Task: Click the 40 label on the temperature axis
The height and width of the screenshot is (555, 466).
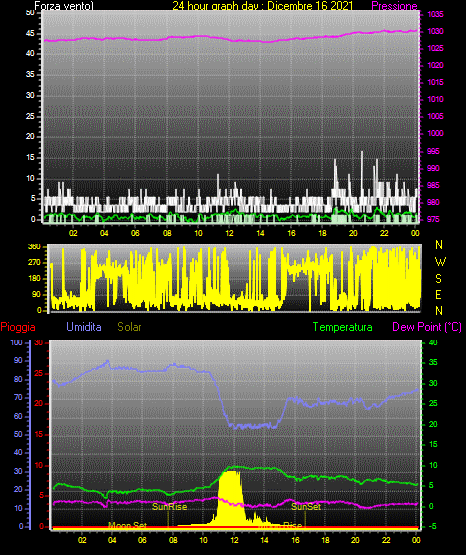Action: click(433, 342)
